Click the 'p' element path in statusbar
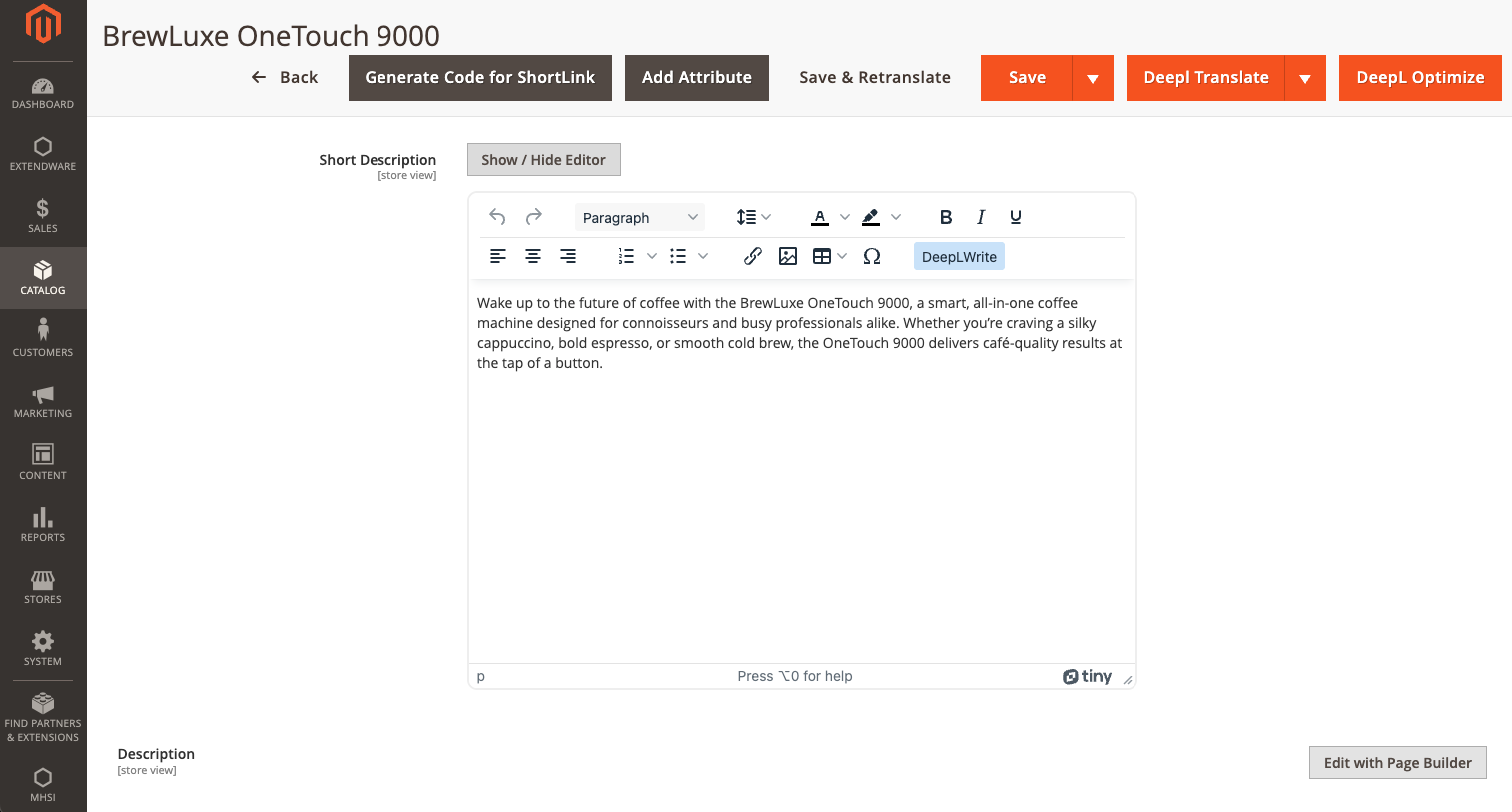This screenshot has width=1512, height=812. [481, 676]
